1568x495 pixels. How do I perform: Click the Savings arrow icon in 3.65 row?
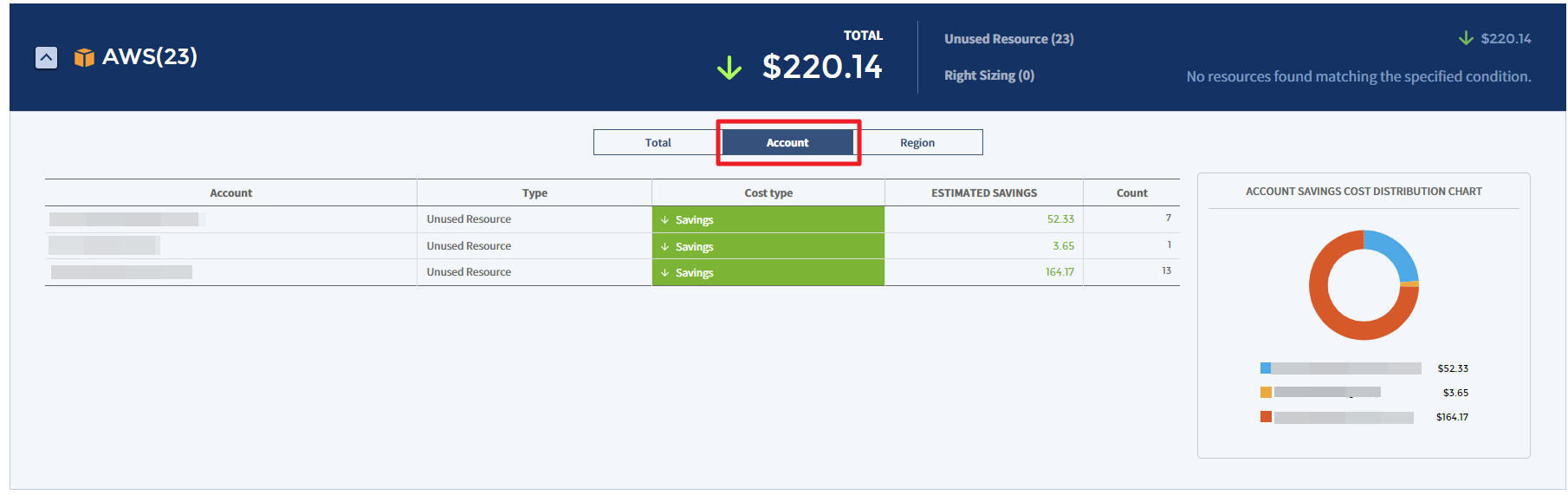[665, 247]
